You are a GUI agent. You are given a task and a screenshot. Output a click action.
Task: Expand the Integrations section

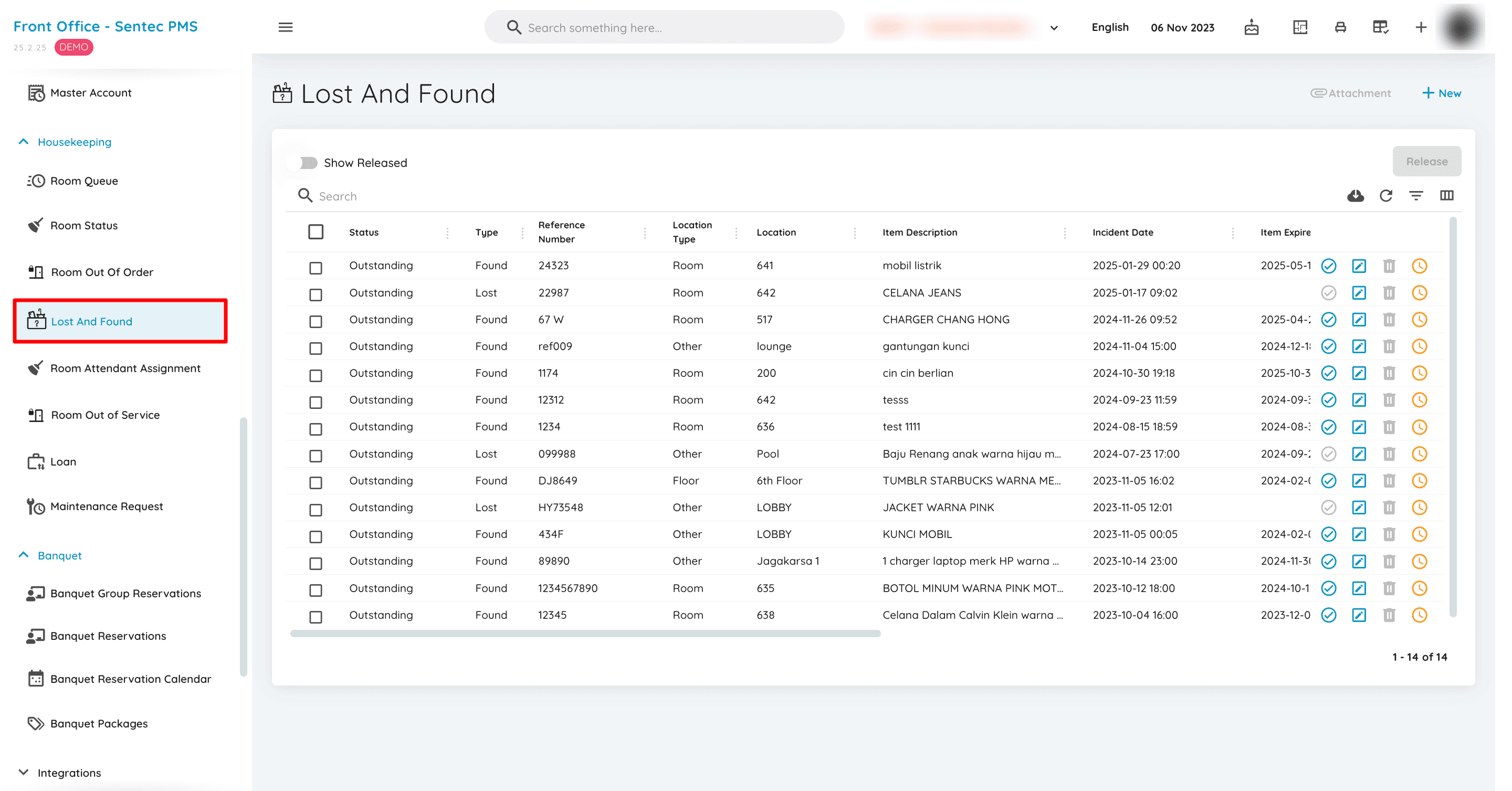tap(60, 772)
